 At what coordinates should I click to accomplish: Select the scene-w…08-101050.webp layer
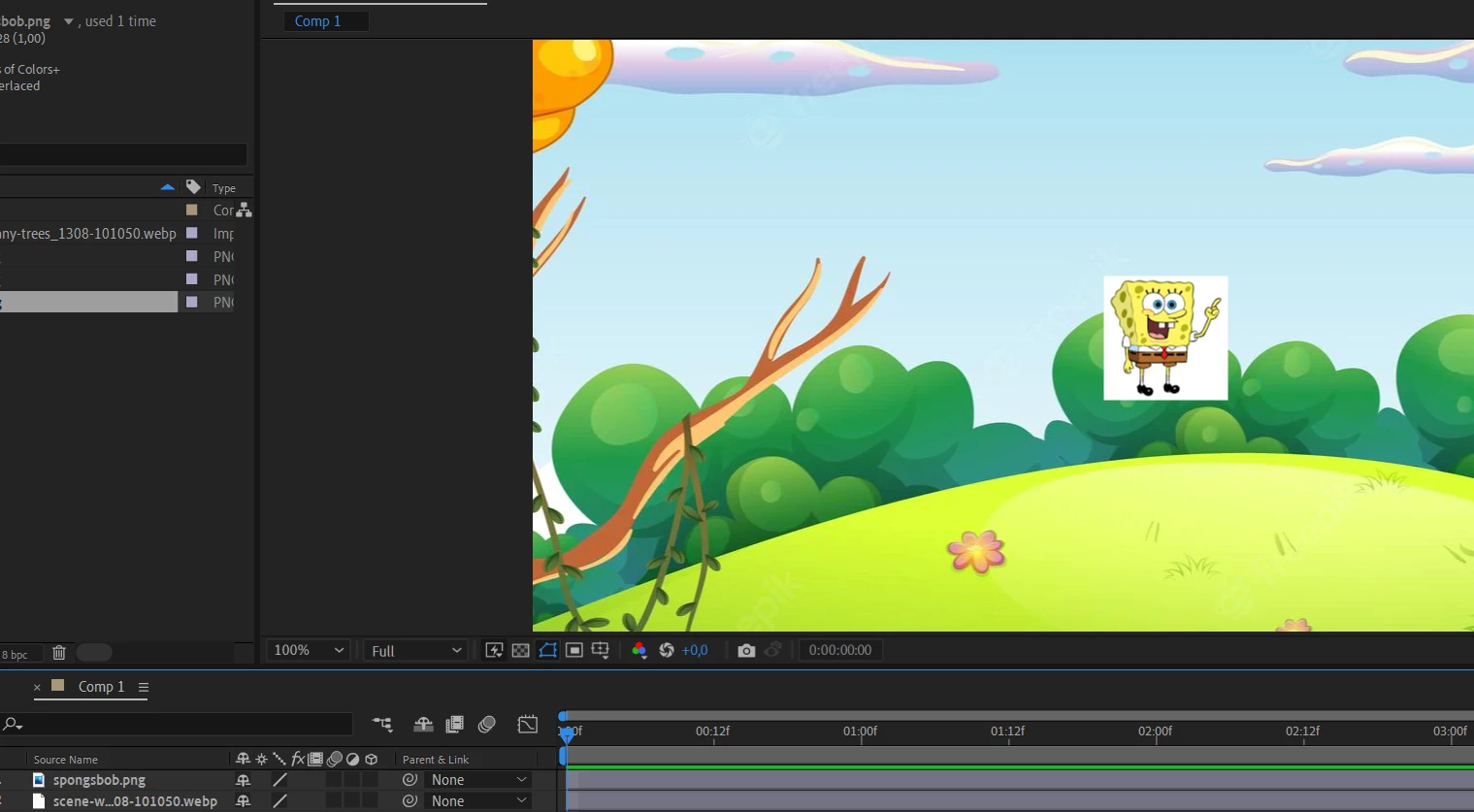click(x=135, y=801)
